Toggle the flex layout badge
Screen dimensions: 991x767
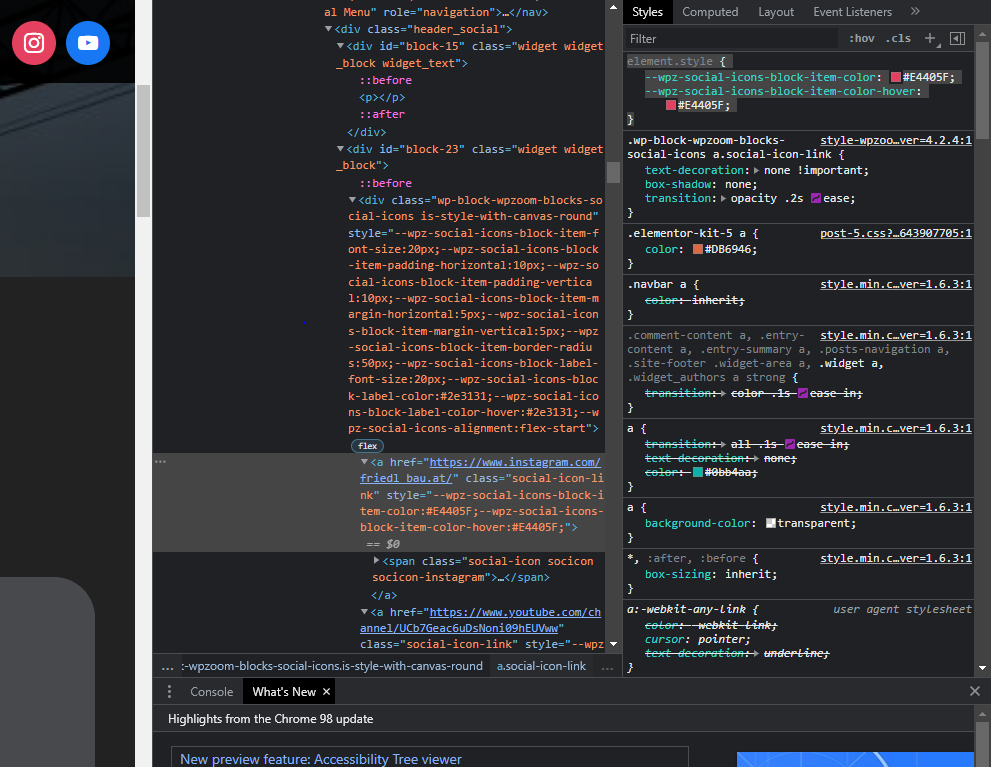pyautogui.click(x=367, y=446)
